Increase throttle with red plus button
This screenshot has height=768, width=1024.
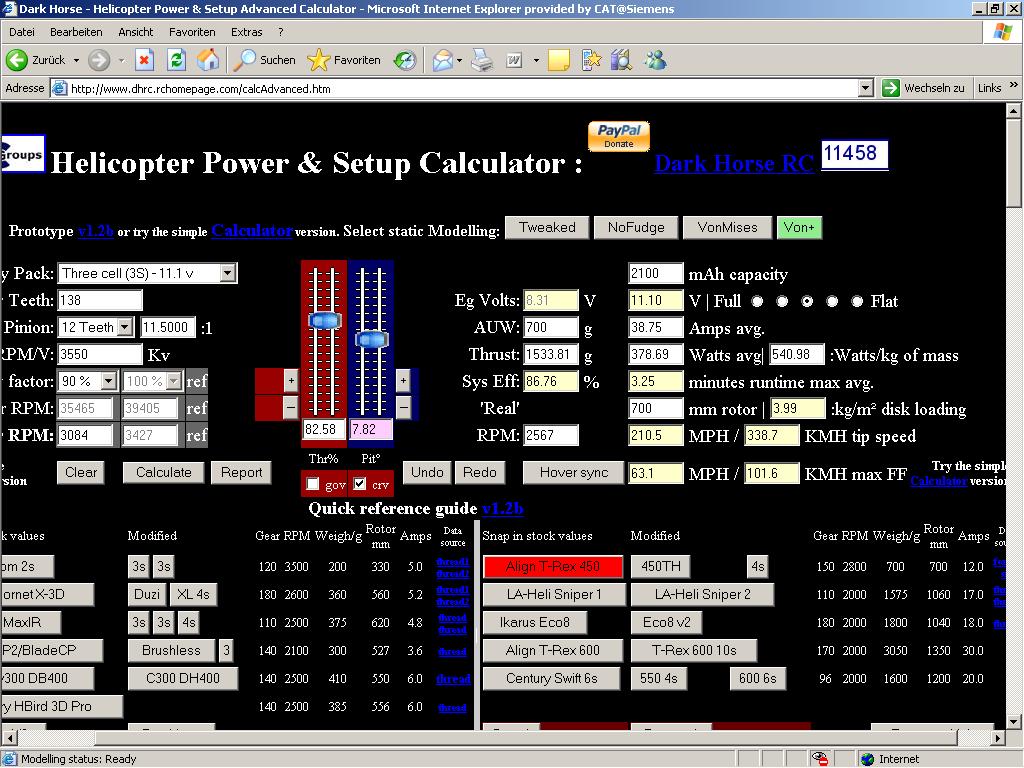(291, 381)
